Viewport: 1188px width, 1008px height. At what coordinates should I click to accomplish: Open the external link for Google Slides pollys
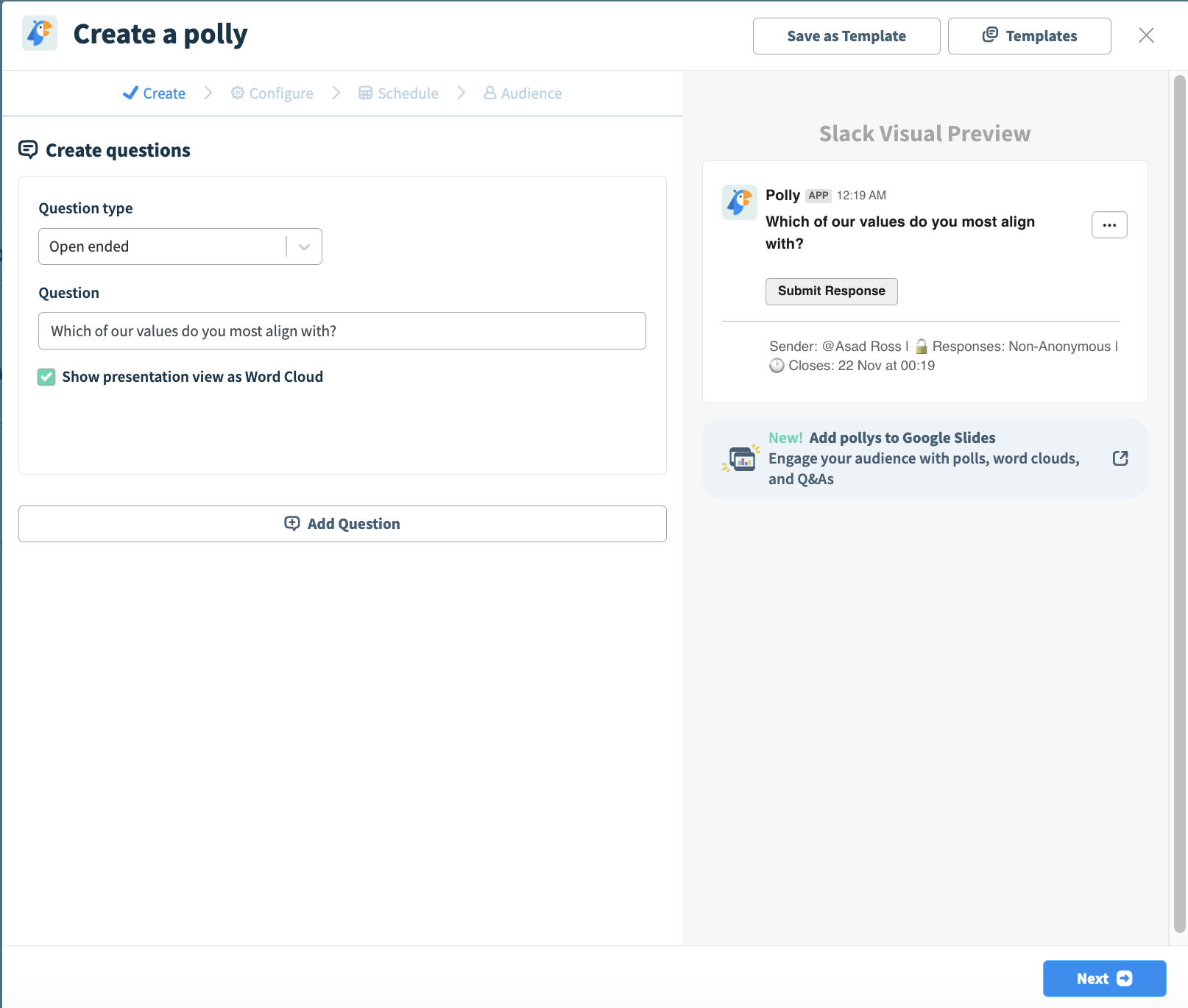pyautogui.click(x=1120, y=458)
